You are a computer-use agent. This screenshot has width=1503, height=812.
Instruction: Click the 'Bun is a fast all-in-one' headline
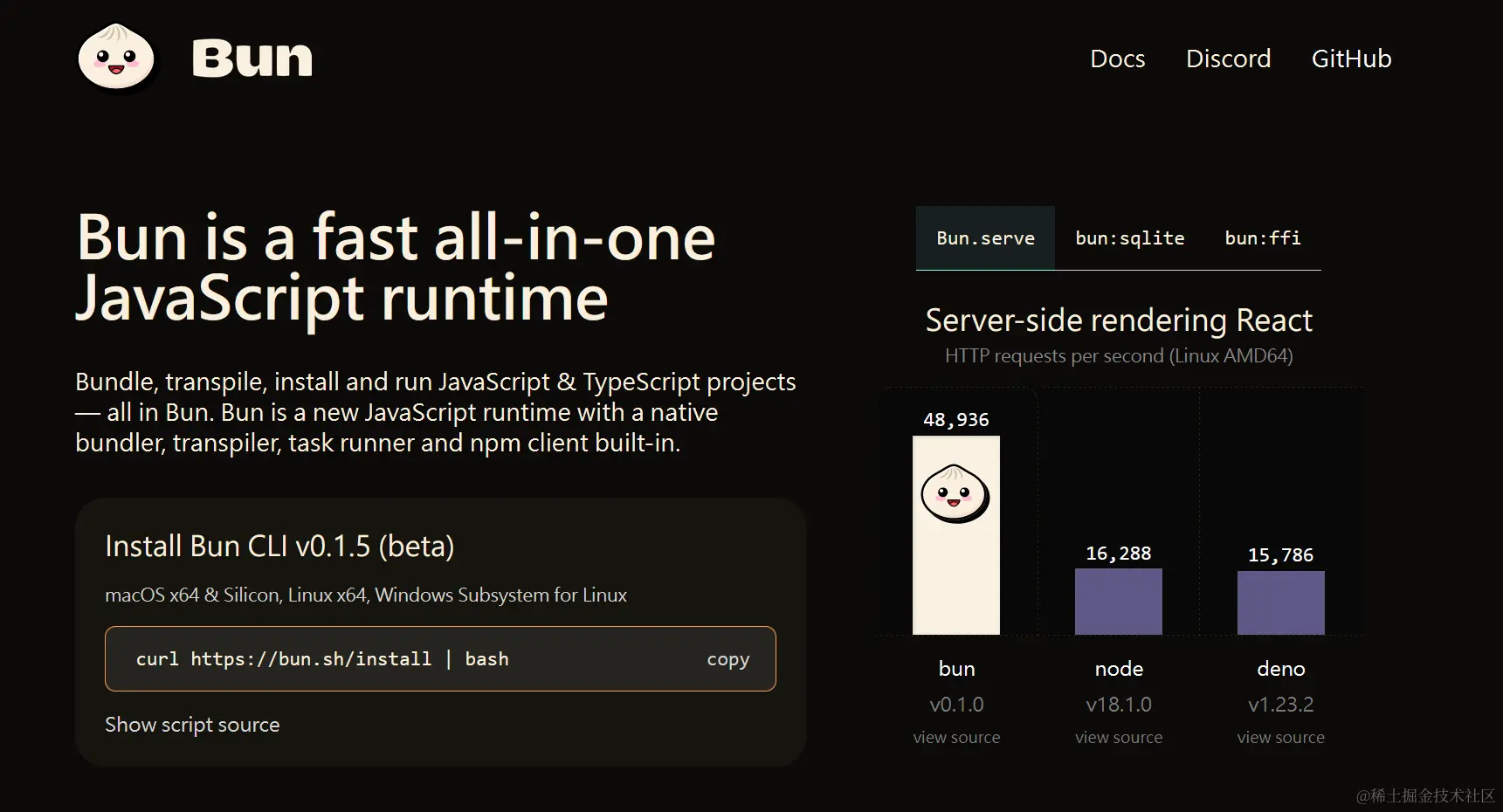396,268
